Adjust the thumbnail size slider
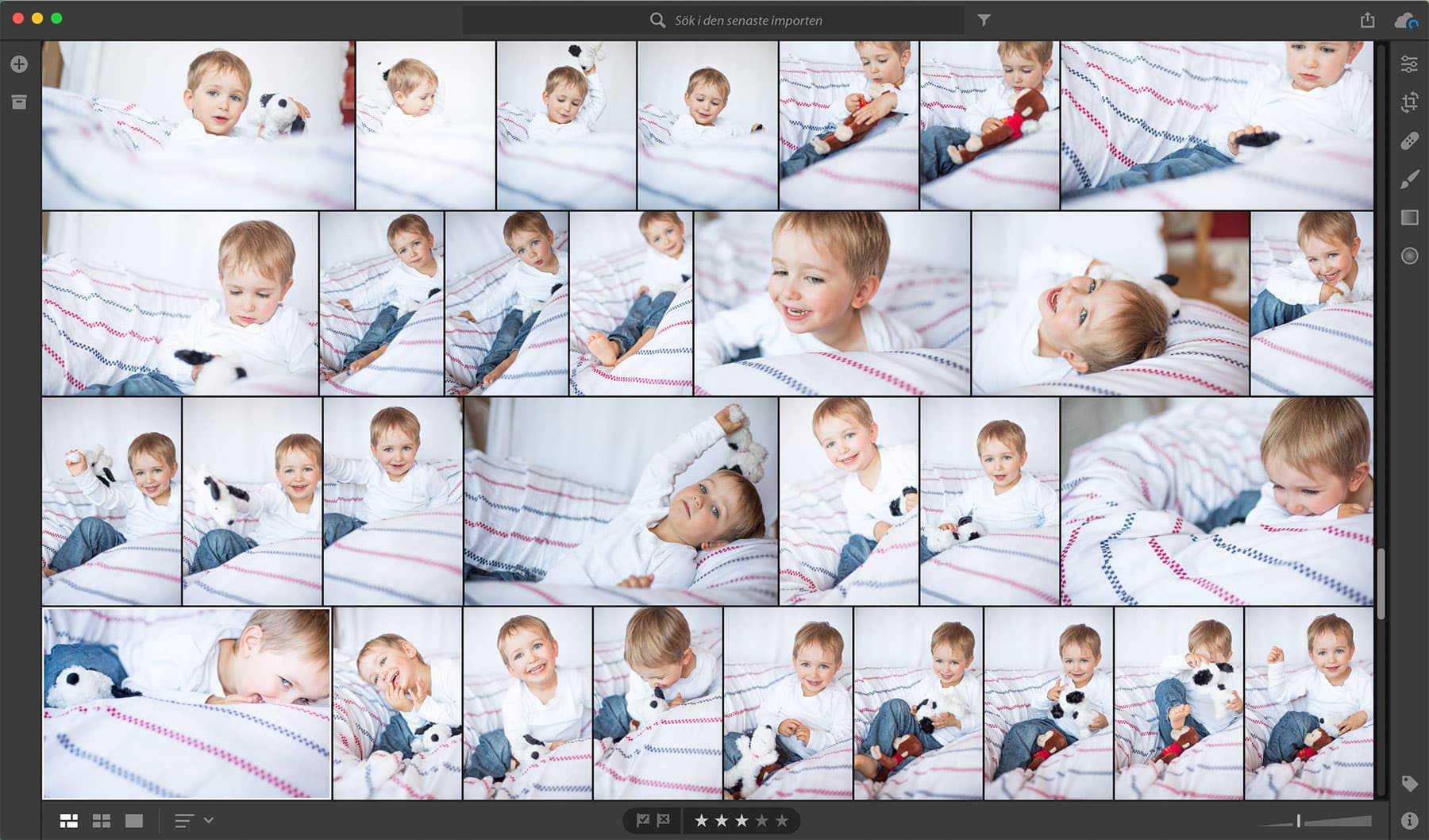 (1299, 821)
